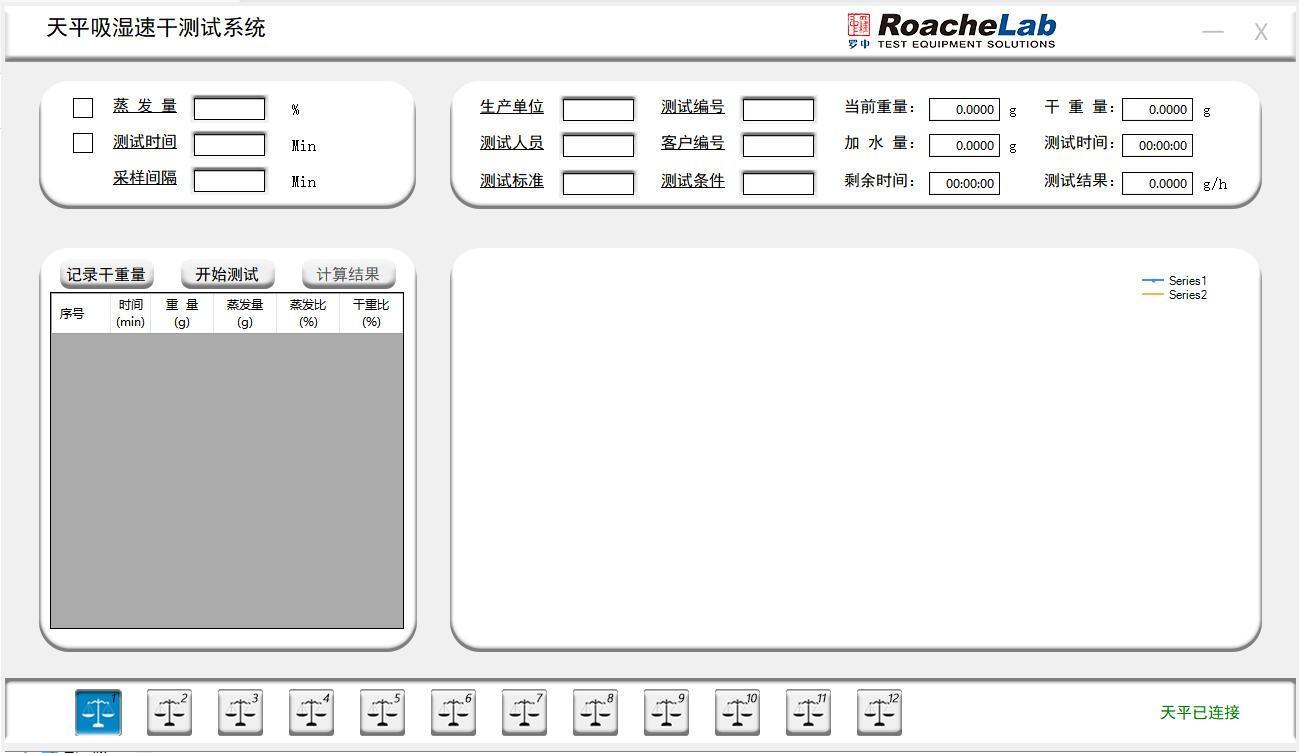
Task: Switch to balance number 4
Action: pos(312,712)
